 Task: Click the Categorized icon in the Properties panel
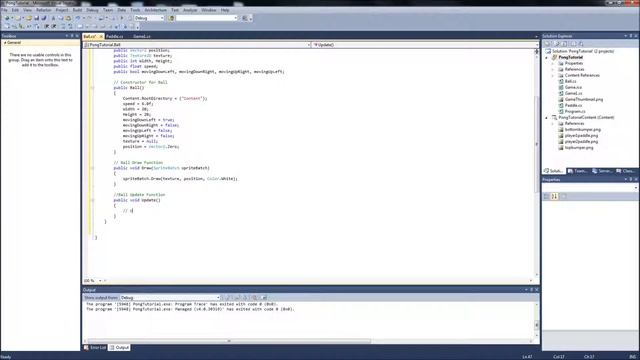pyautogui.click(x=547, y=196)
